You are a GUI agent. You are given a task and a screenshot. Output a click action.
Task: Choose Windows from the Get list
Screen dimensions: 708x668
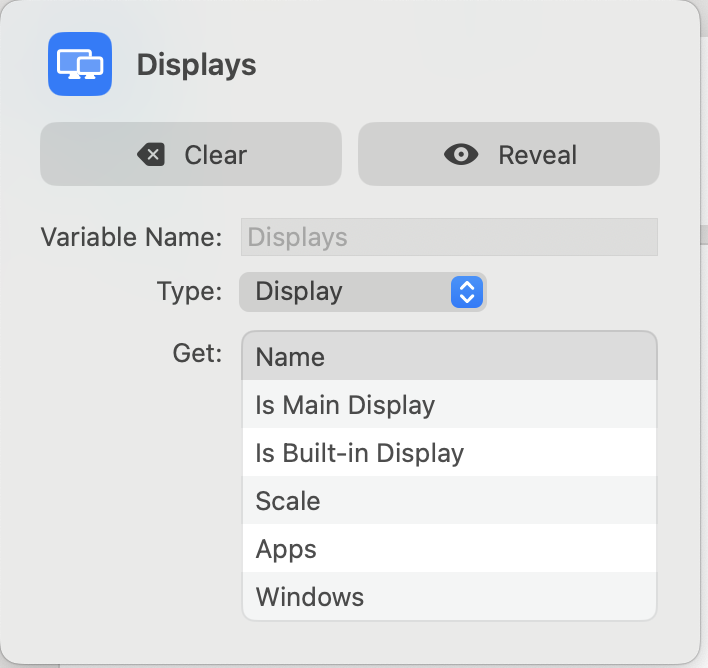pos(449,597)
